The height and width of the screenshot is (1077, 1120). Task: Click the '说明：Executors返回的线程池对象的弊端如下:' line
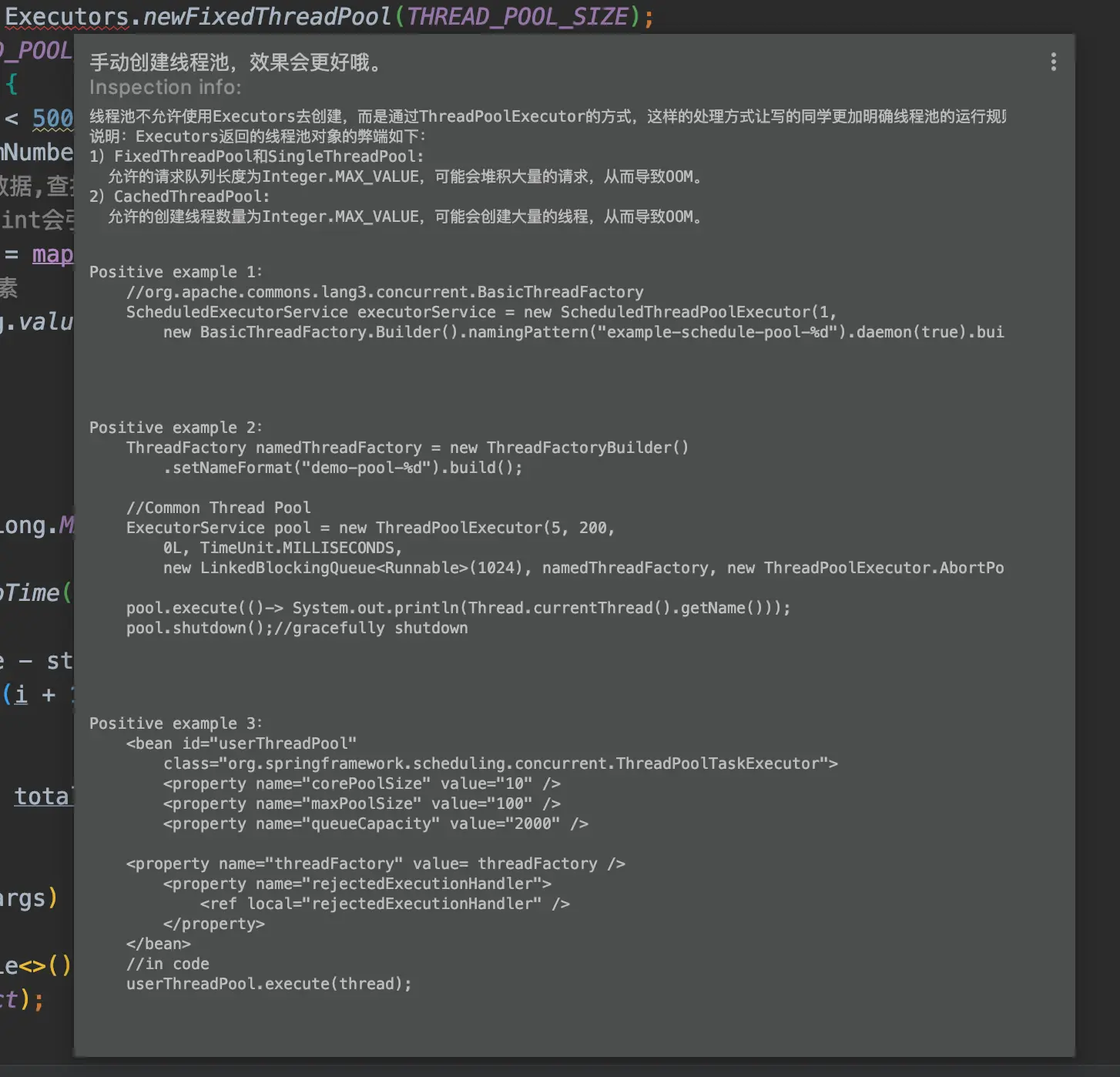click(x=258, y=136)
